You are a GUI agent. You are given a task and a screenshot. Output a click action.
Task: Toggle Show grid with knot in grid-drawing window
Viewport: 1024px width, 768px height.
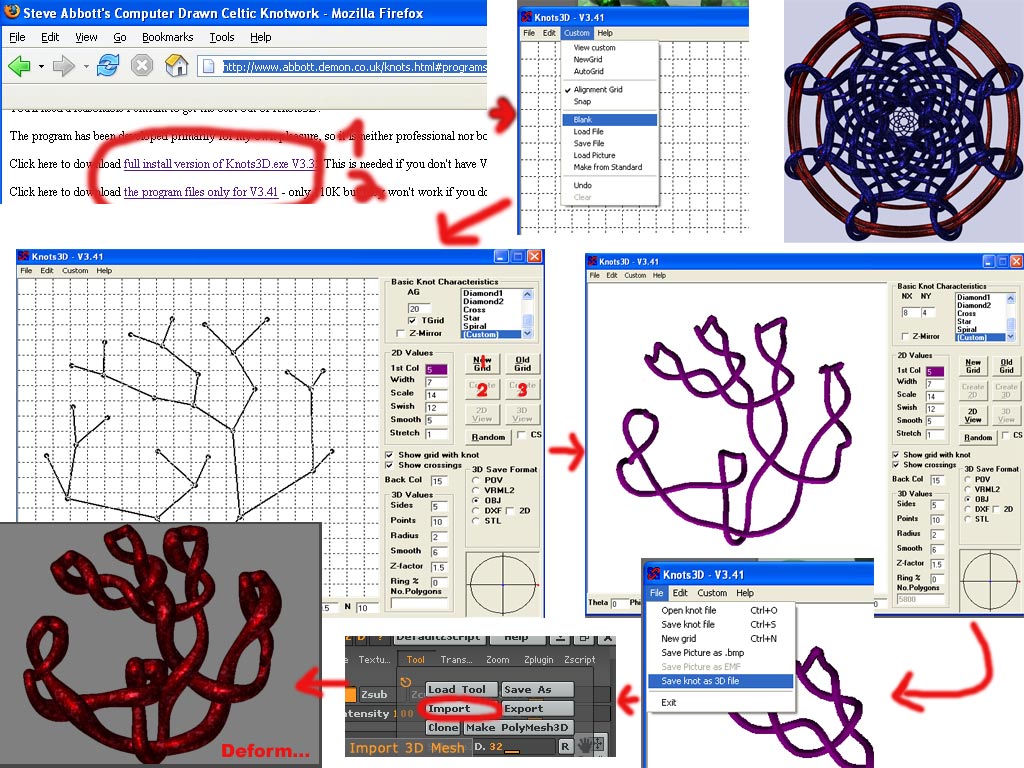[x=389, y=455]
